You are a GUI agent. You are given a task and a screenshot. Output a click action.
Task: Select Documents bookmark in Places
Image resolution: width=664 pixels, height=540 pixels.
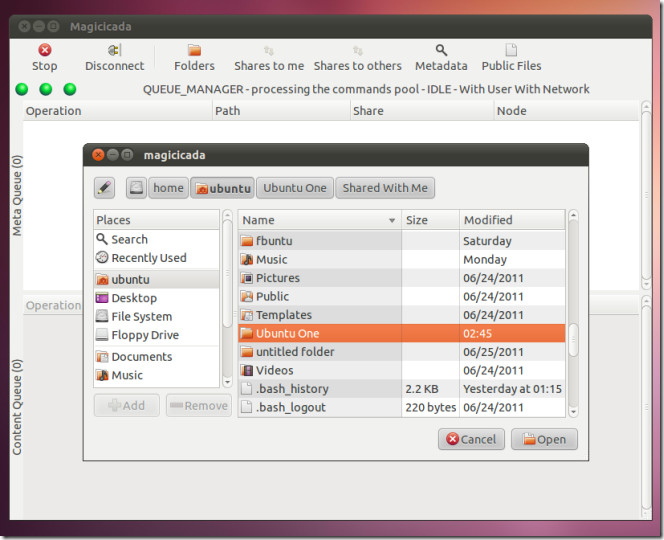click(x=156, y=357)
